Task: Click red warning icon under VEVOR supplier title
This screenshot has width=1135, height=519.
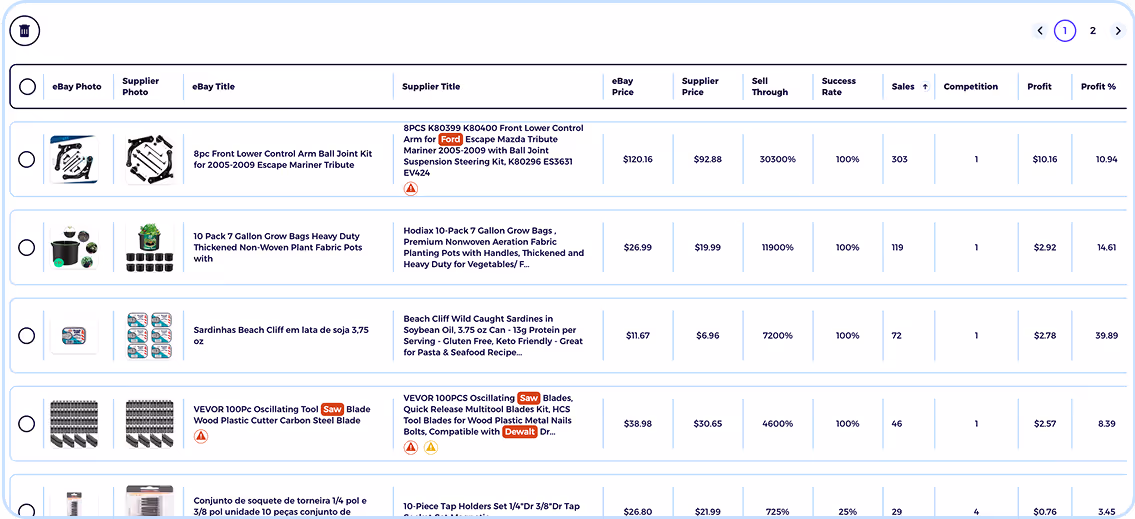Action: pyautogui.click(x=410, y=447)
